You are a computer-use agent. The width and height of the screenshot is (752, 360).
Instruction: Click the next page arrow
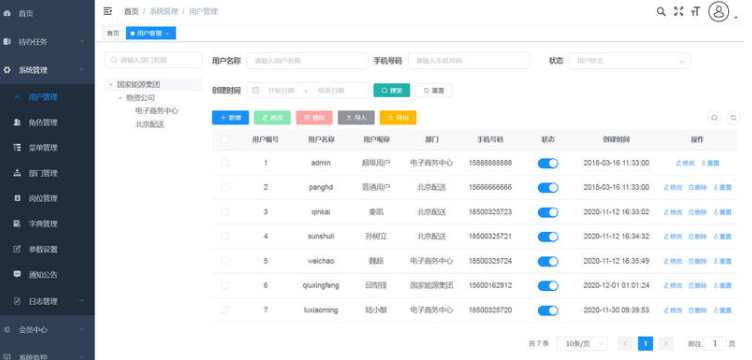[666, 344]
